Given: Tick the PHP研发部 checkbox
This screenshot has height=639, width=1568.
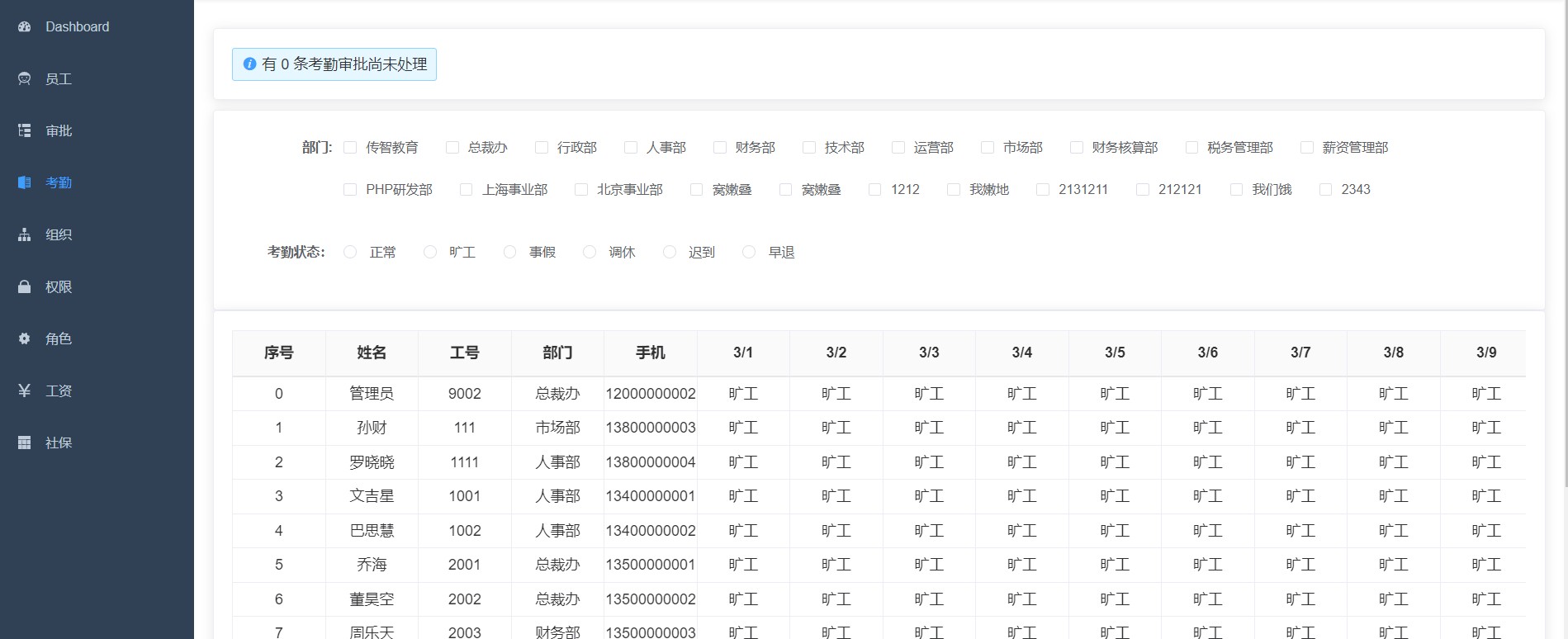Looking at the screenshot, I should click(x=350, y=189).
